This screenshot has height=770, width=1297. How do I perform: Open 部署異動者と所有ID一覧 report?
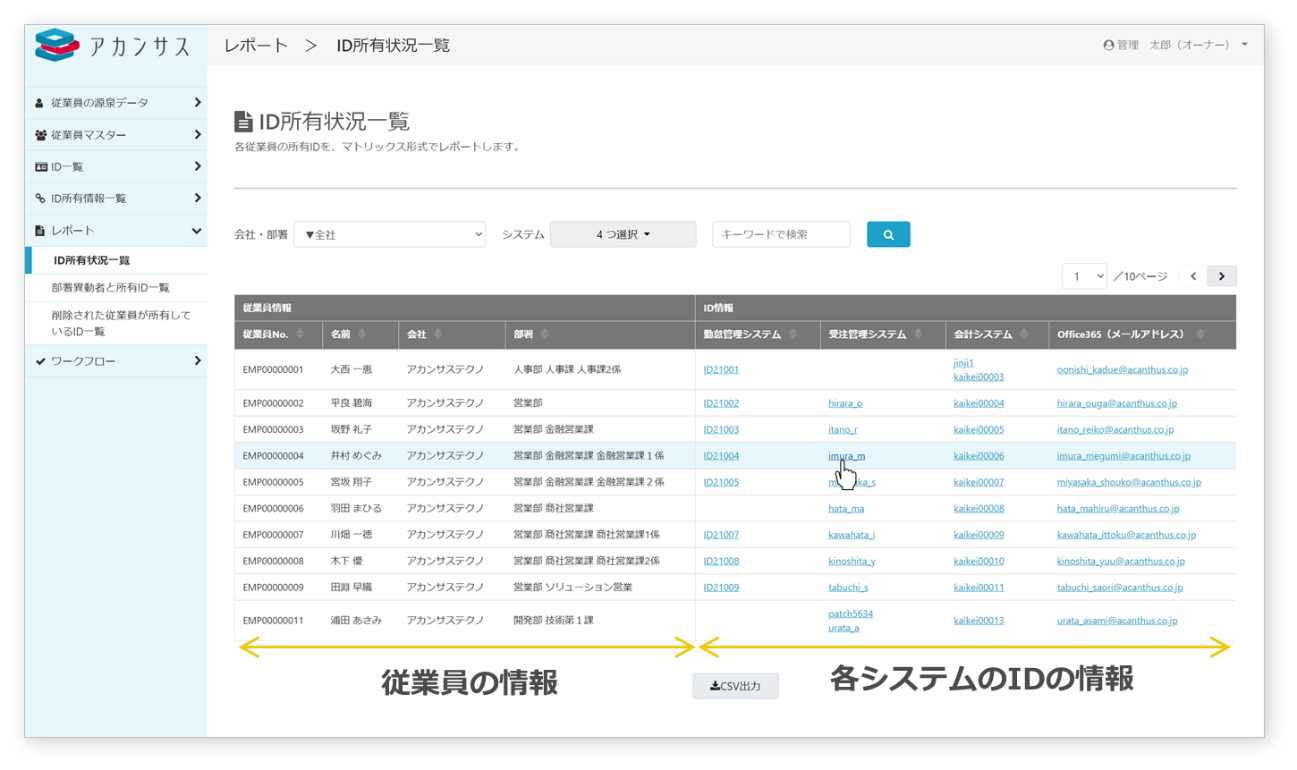[111, 288]
